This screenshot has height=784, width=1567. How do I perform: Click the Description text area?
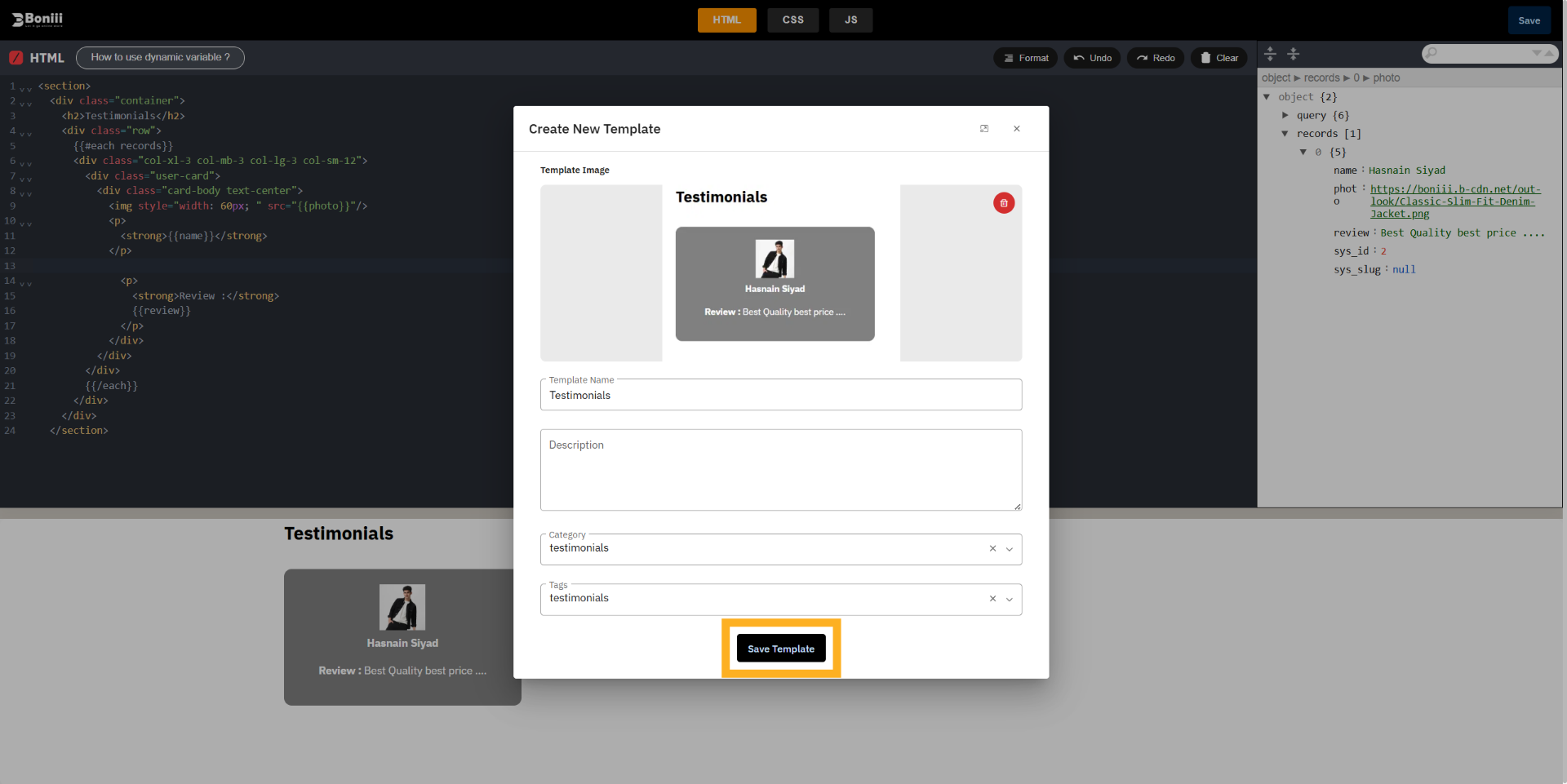point(781,470)
